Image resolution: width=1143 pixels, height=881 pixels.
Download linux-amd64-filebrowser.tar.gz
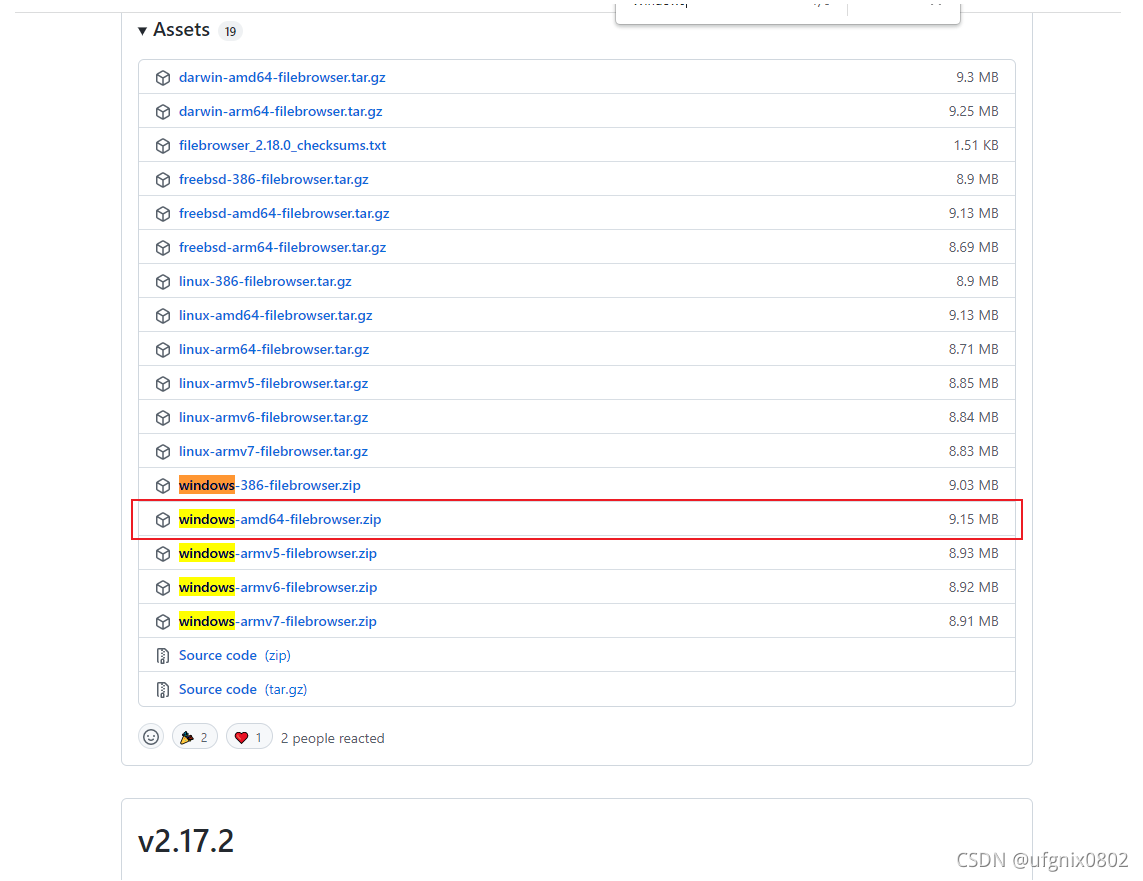276,316
